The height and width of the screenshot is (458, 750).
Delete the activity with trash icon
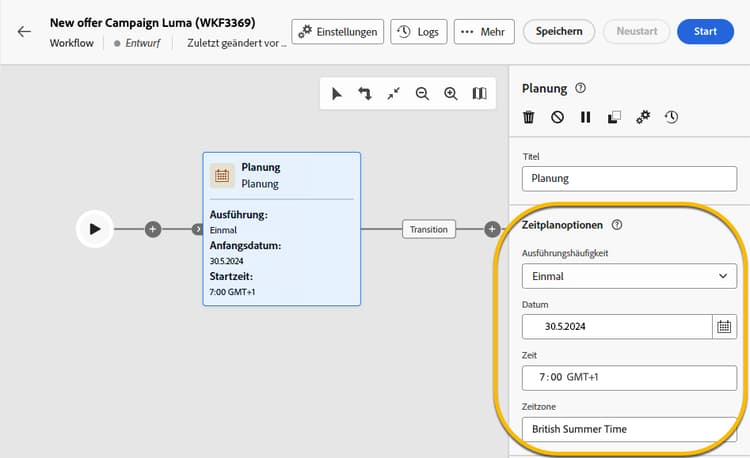coord(529,117)
